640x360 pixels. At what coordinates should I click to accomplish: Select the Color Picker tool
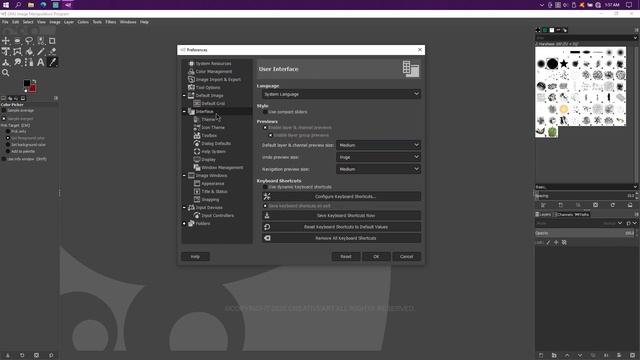[x=52, y=62]
